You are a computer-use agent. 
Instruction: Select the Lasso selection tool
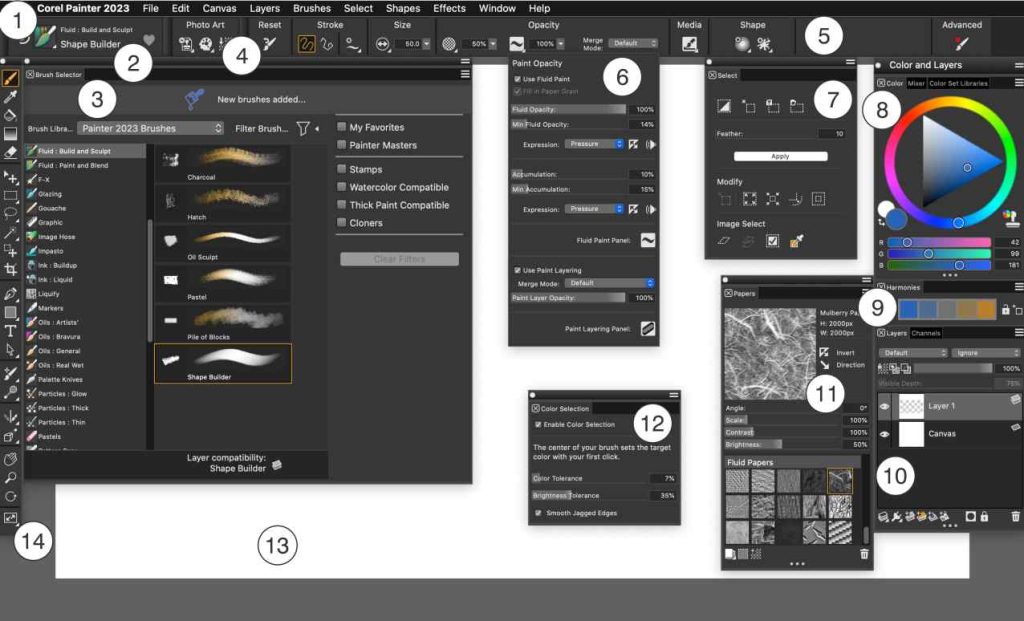pos(10,213)
